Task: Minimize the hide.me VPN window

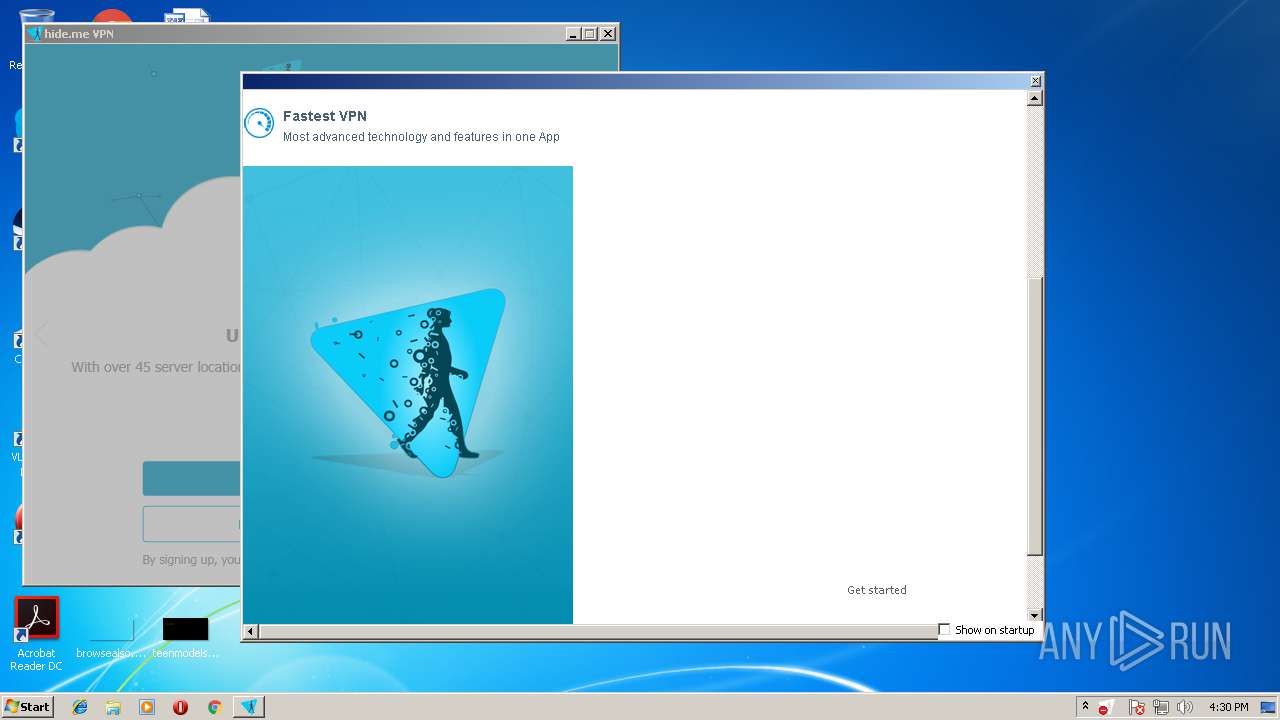Action: coord(573,33)
